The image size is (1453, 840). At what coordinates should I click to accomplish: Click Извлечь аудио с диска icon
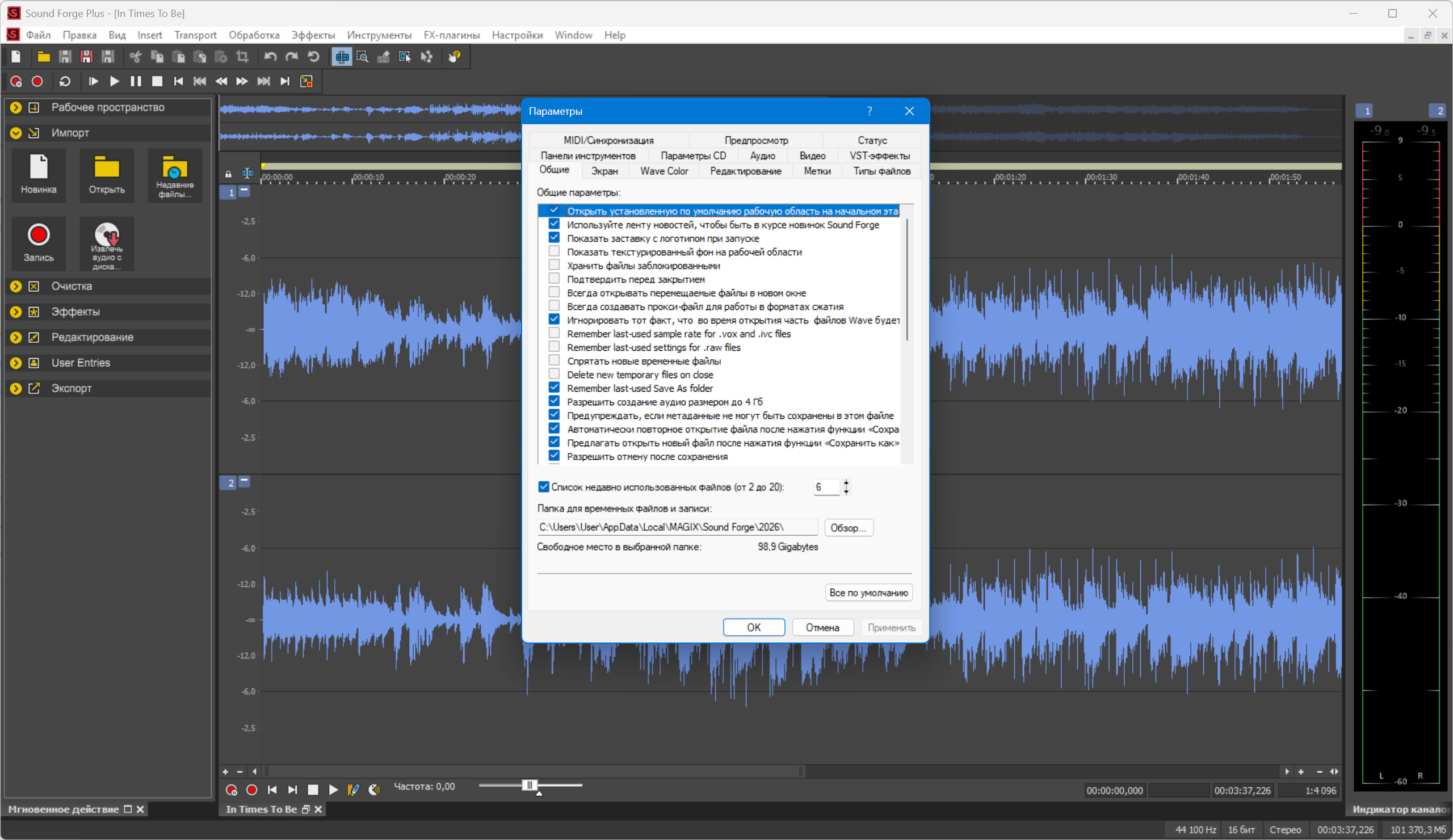click(107, 243)
